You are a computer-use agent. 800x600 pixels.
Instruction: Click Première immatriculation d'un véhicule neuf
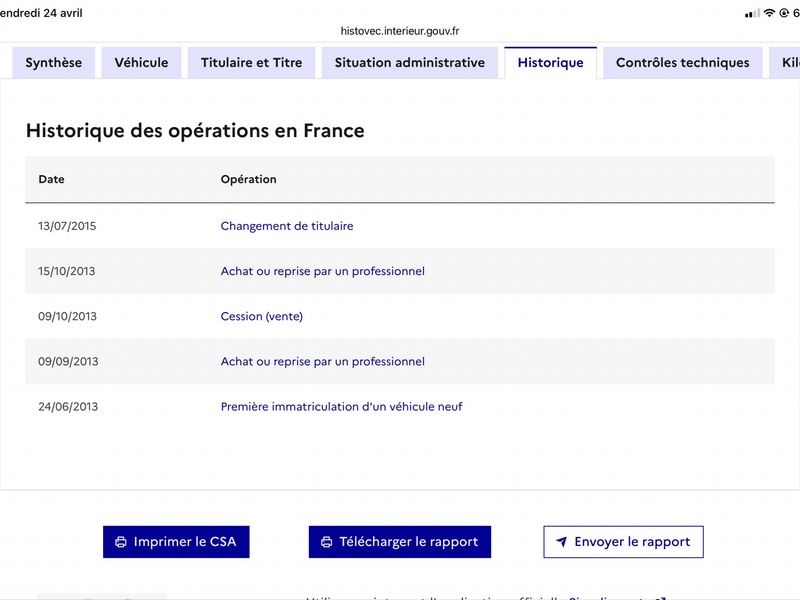point(341,407)
